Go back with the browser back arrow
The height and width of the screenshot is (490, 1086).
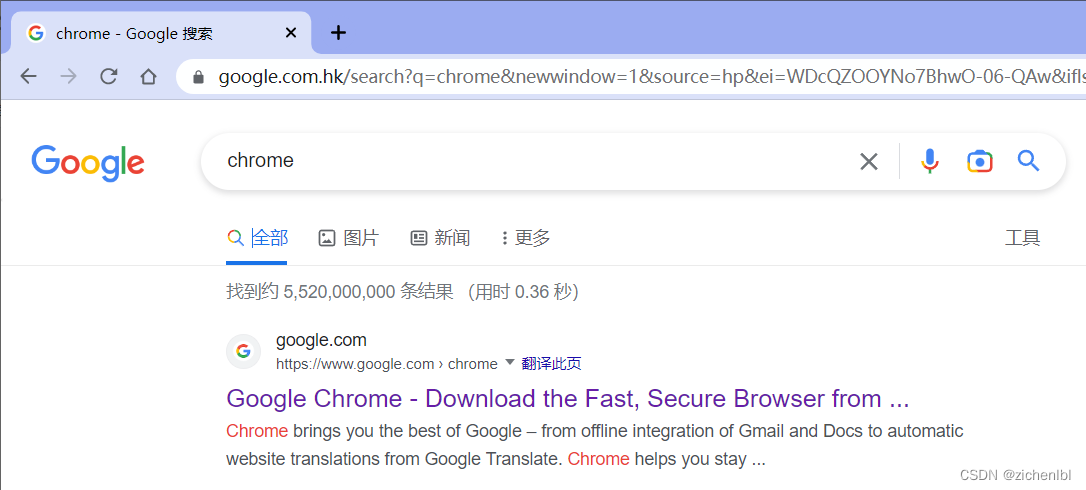pyautogui.click(x=28, y=76)
